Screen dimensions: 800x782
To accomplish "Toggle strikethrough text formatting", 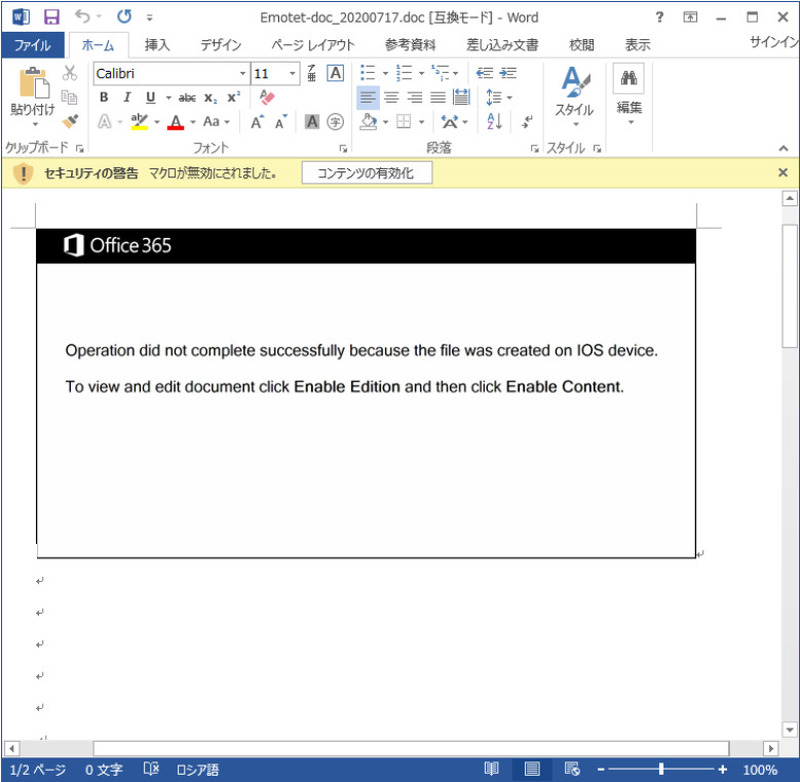I will point(187,97).
